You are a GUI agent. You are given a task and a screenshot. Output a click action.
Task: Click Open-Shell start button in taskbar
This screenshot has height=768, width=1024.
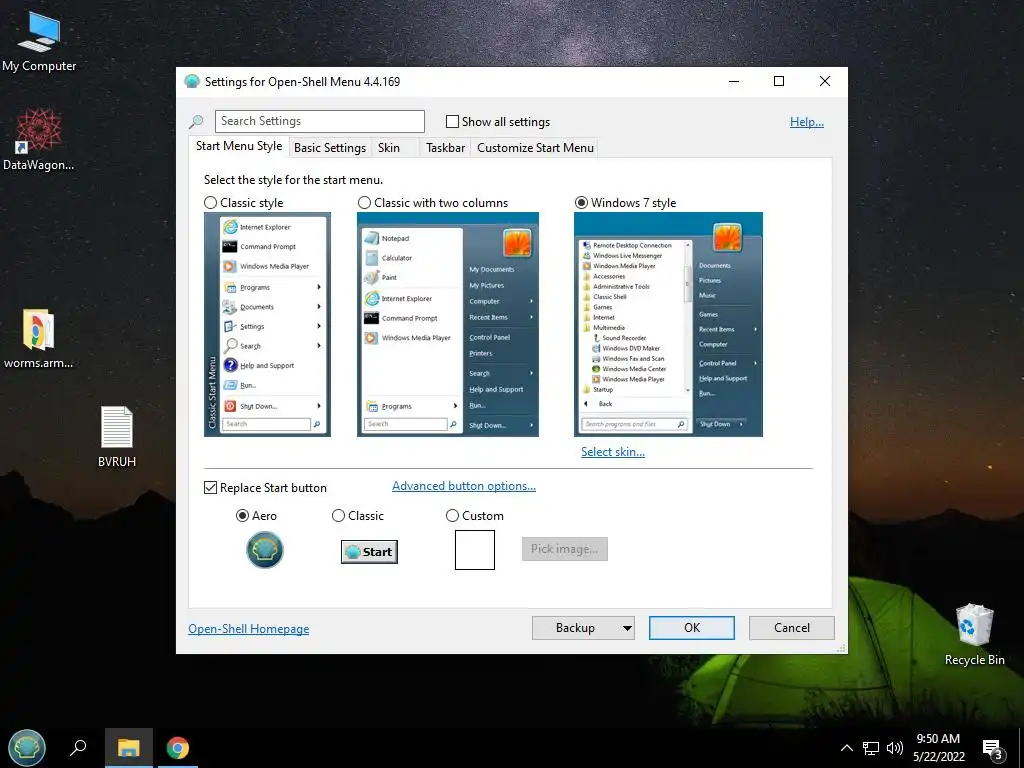tap(27, 748)
